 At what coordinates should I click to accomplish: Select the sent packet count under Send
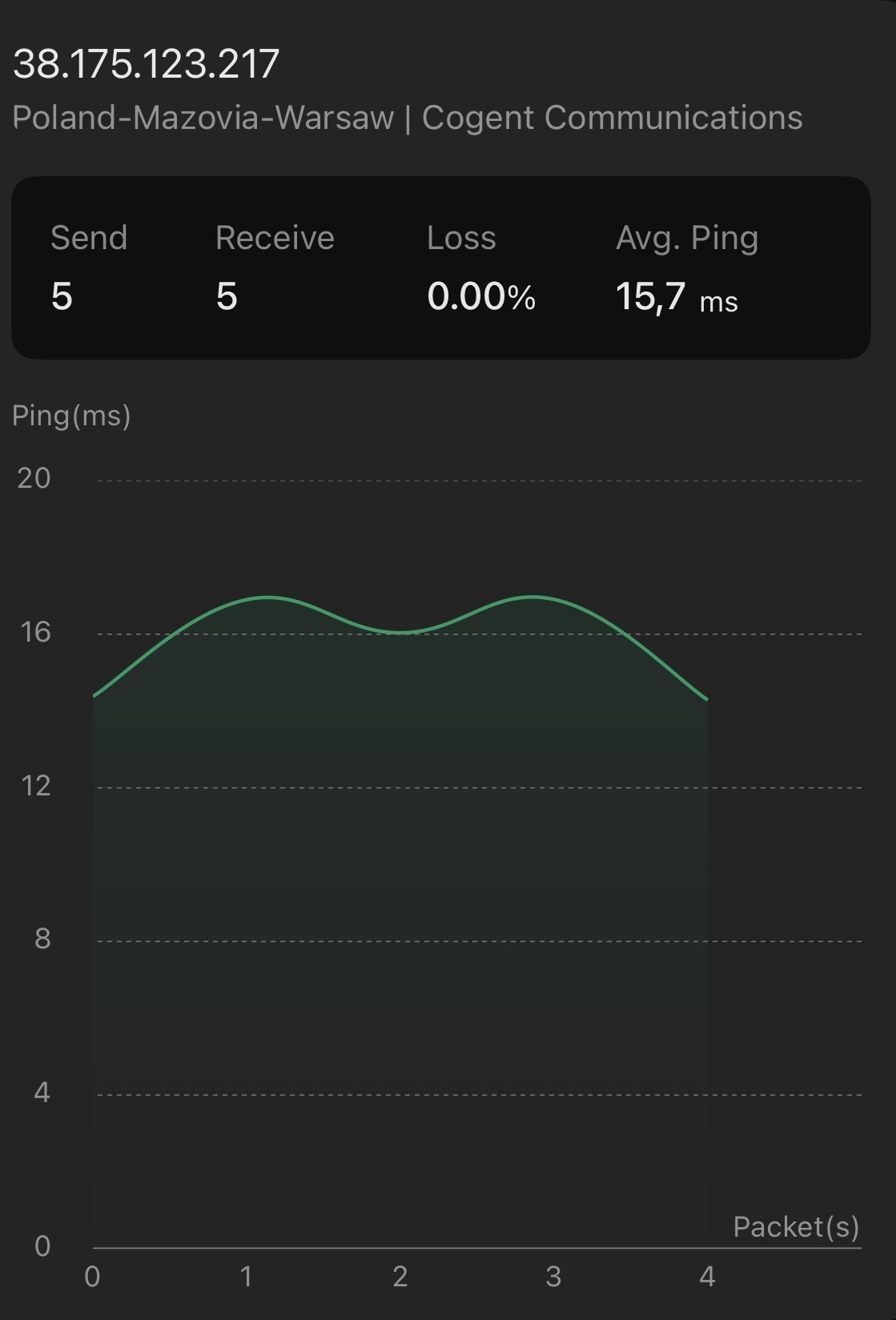tap(62, 296)
